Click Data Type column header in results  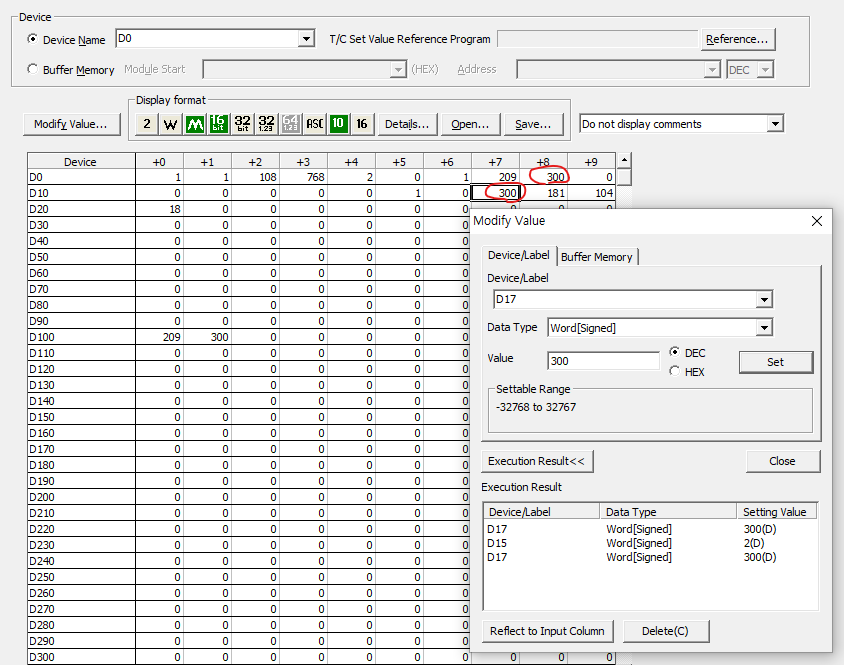[668, 512]
